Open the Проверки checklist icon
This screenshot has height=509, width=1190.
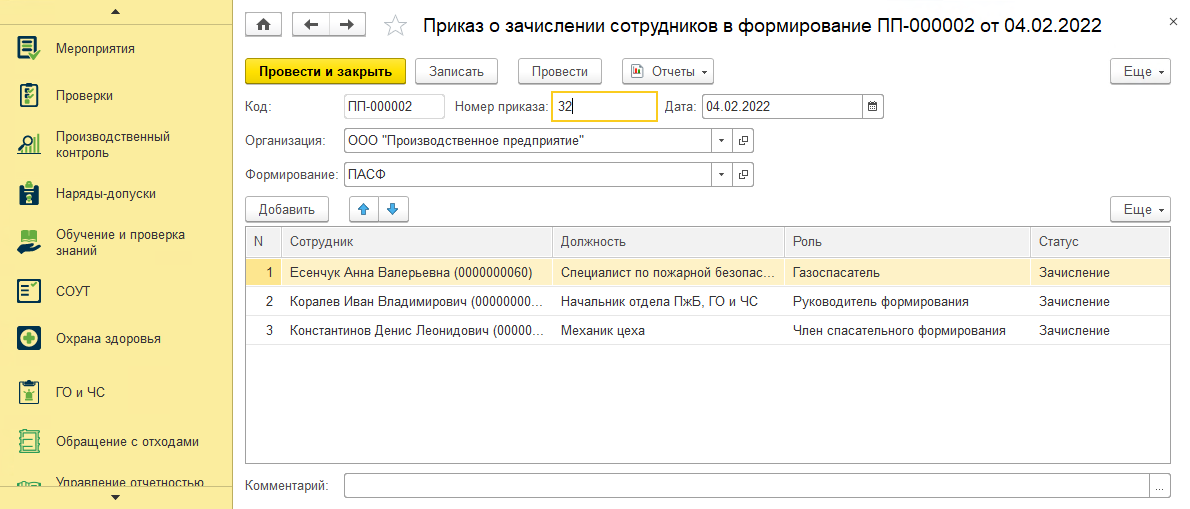29,96
